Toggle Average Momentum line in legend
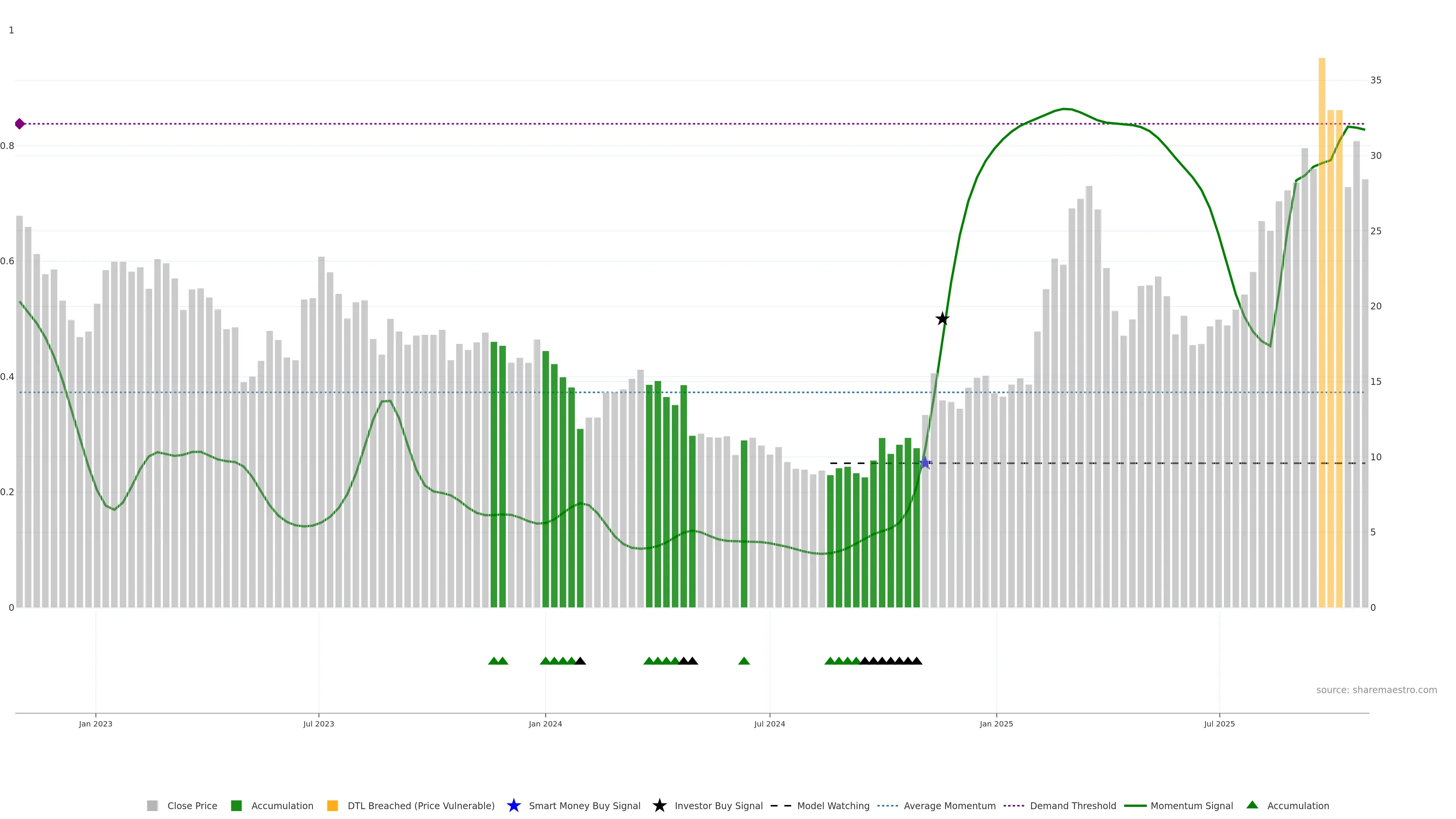 tap(949, 805)
